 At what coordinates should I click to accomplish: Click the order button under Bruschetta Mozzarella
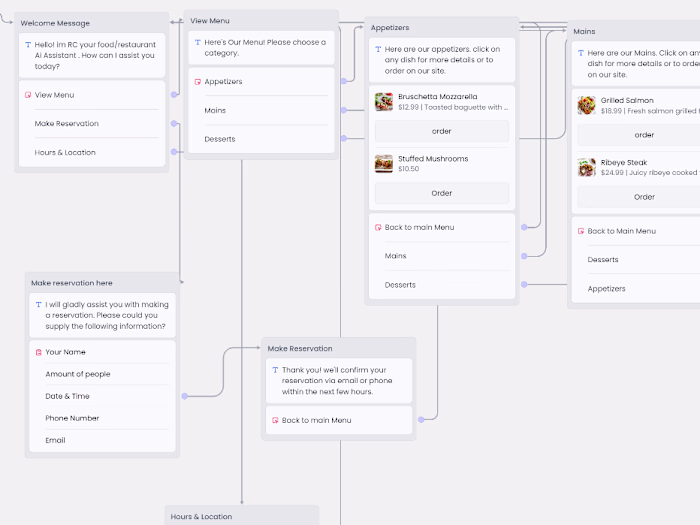click(x=442, y=131)
